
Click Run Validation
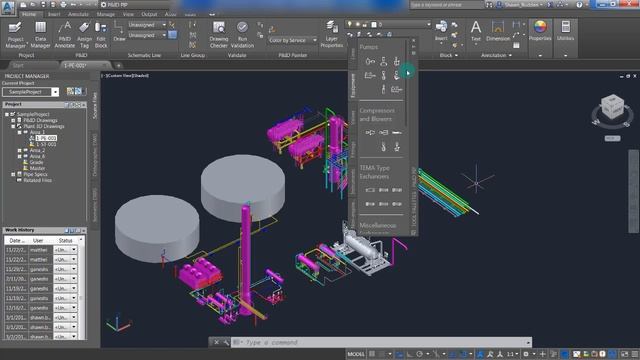click(242, 35)
